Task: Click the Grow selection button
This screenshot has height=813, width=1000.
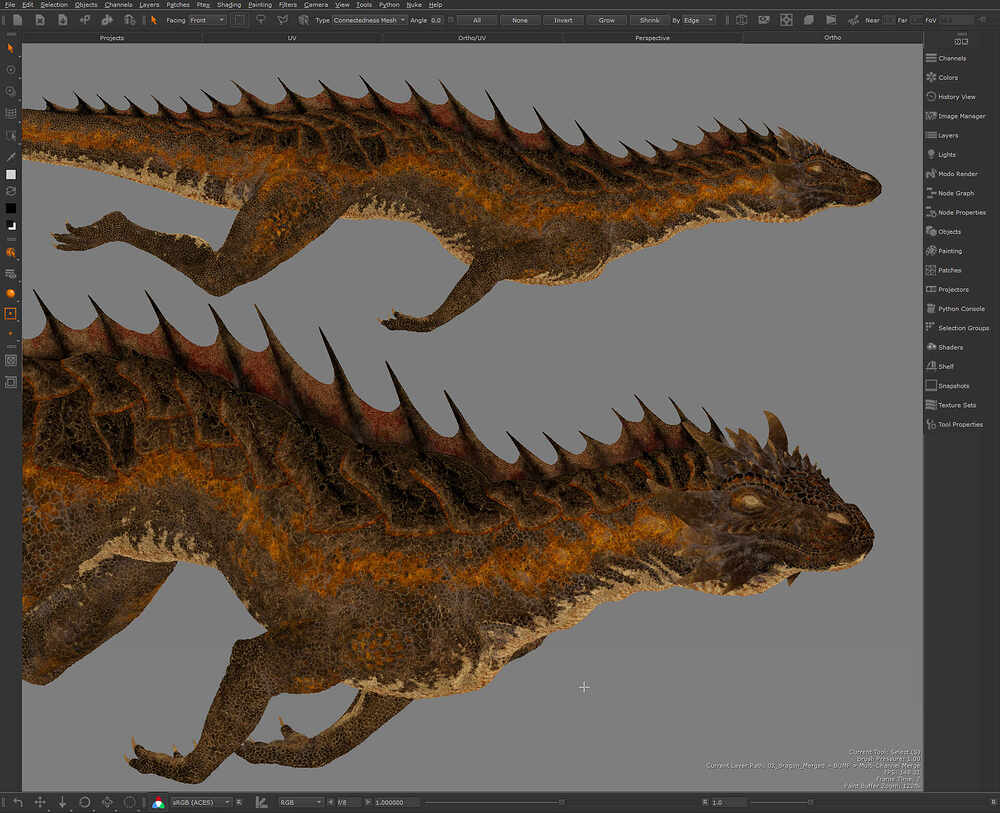Action: pyautogui.click(x=607, y=20)
